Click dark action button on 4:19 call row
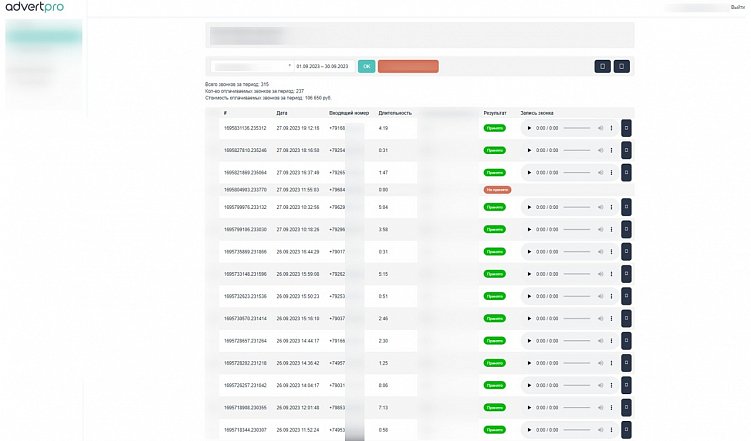Image resolution: width=751 pixels, height=441 pixels. coord(626,128)
